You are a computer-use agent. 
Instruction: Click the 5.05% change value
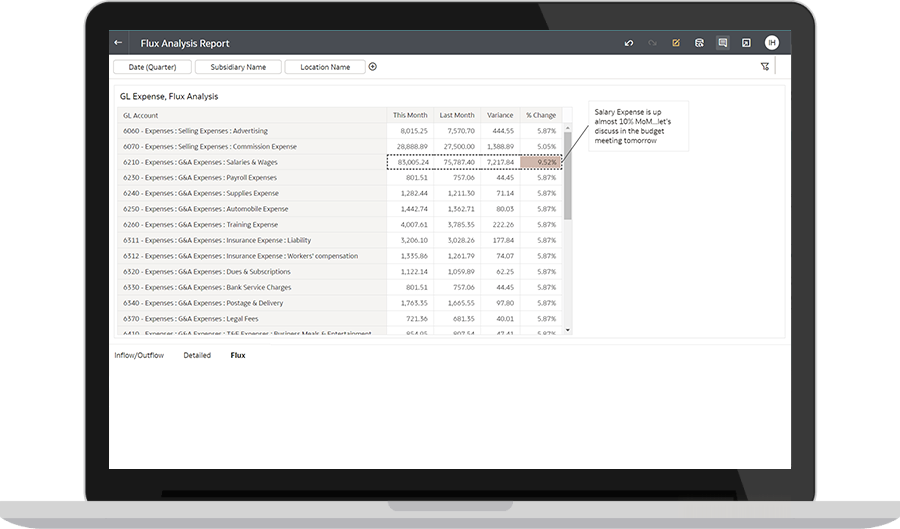point(546,146)
